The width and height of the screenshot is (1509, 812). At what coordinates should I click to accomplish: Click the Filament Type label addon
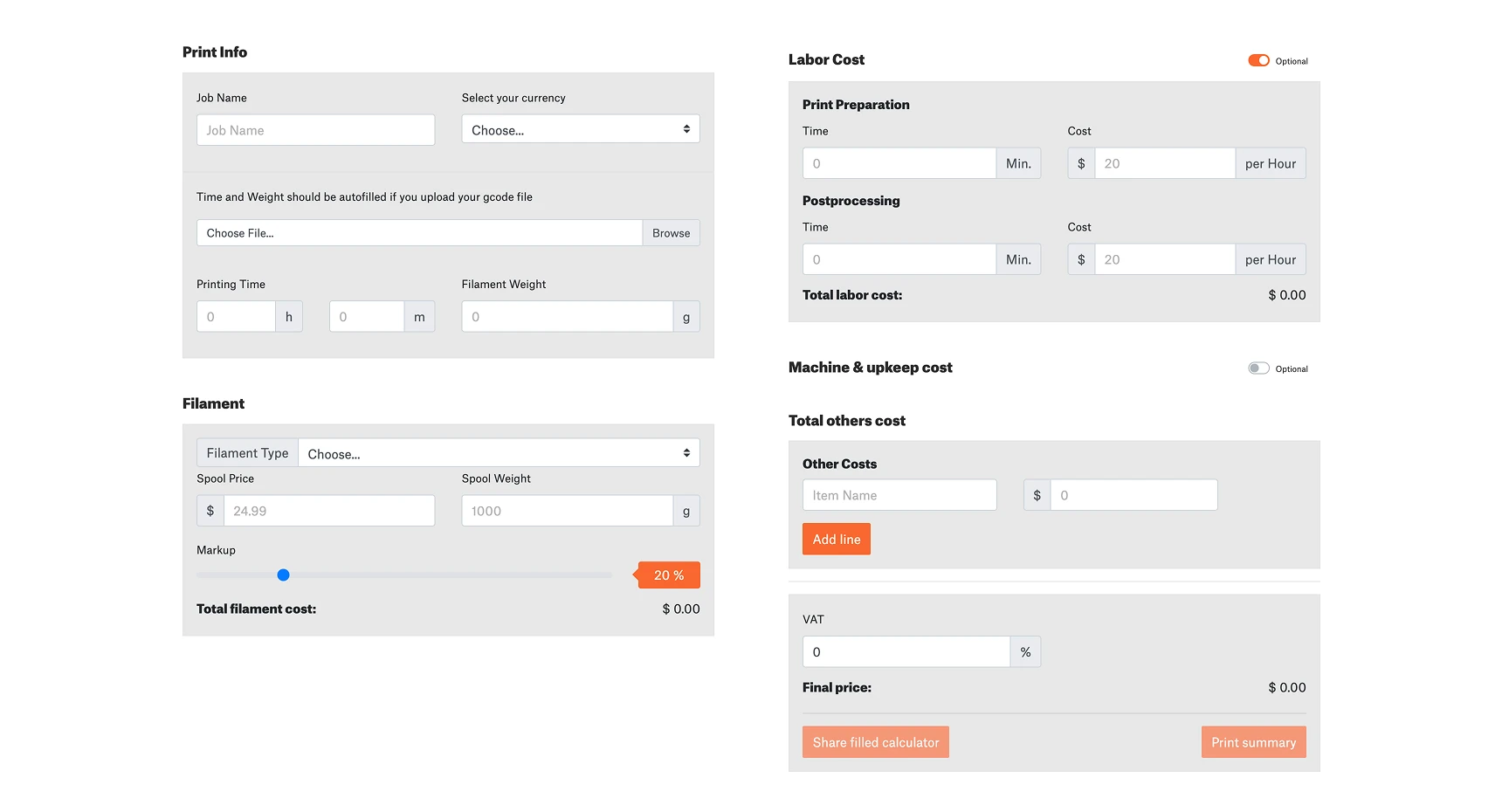pyautogui.click(x=247, y=453)
